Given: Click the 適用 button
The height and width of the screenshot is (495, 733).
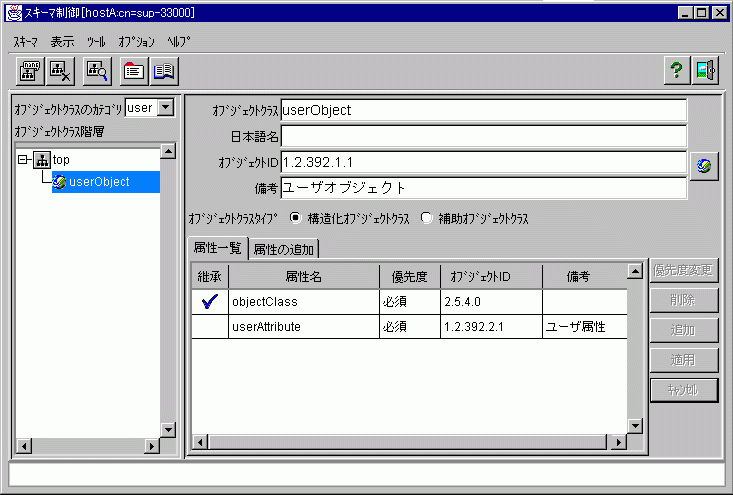Looking at the screenshot, I should coord(683,360).
